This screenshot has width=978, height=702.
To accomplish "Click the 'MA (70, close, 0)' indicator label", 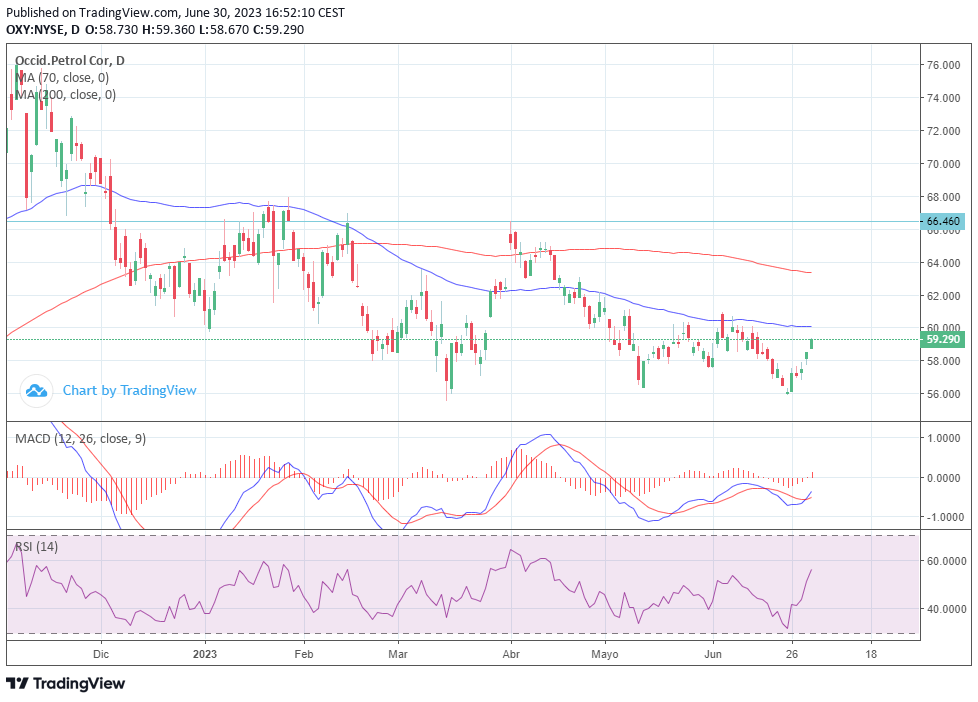I will coord(62,77).
